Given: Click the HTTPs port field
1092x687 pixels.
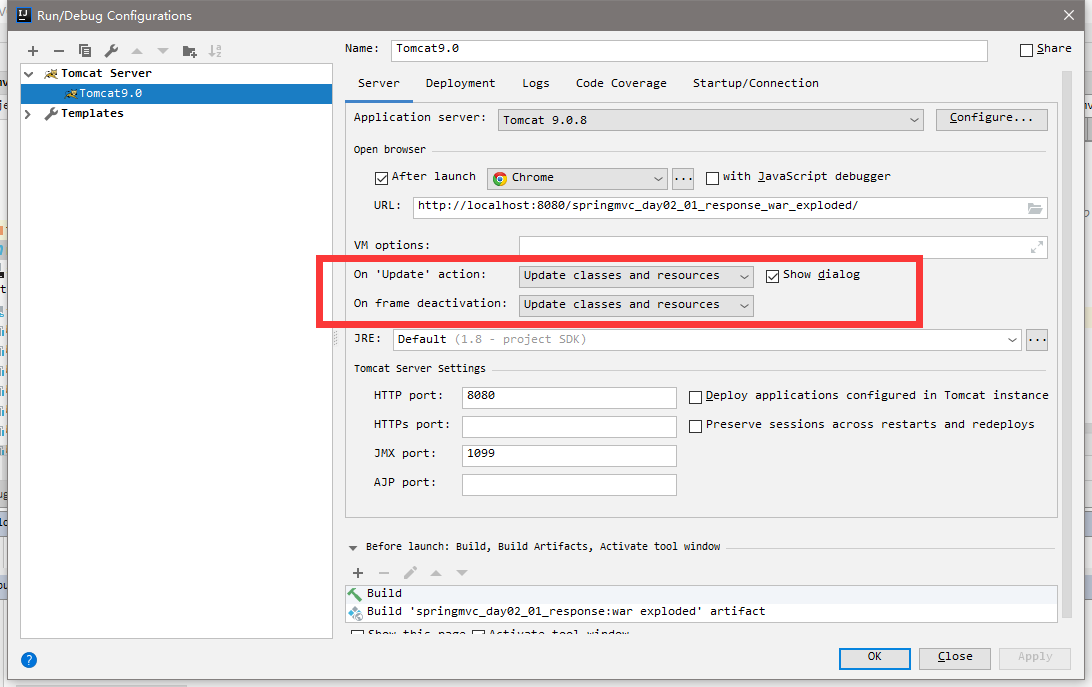Looking at the screenshot, I should point(569,426).
